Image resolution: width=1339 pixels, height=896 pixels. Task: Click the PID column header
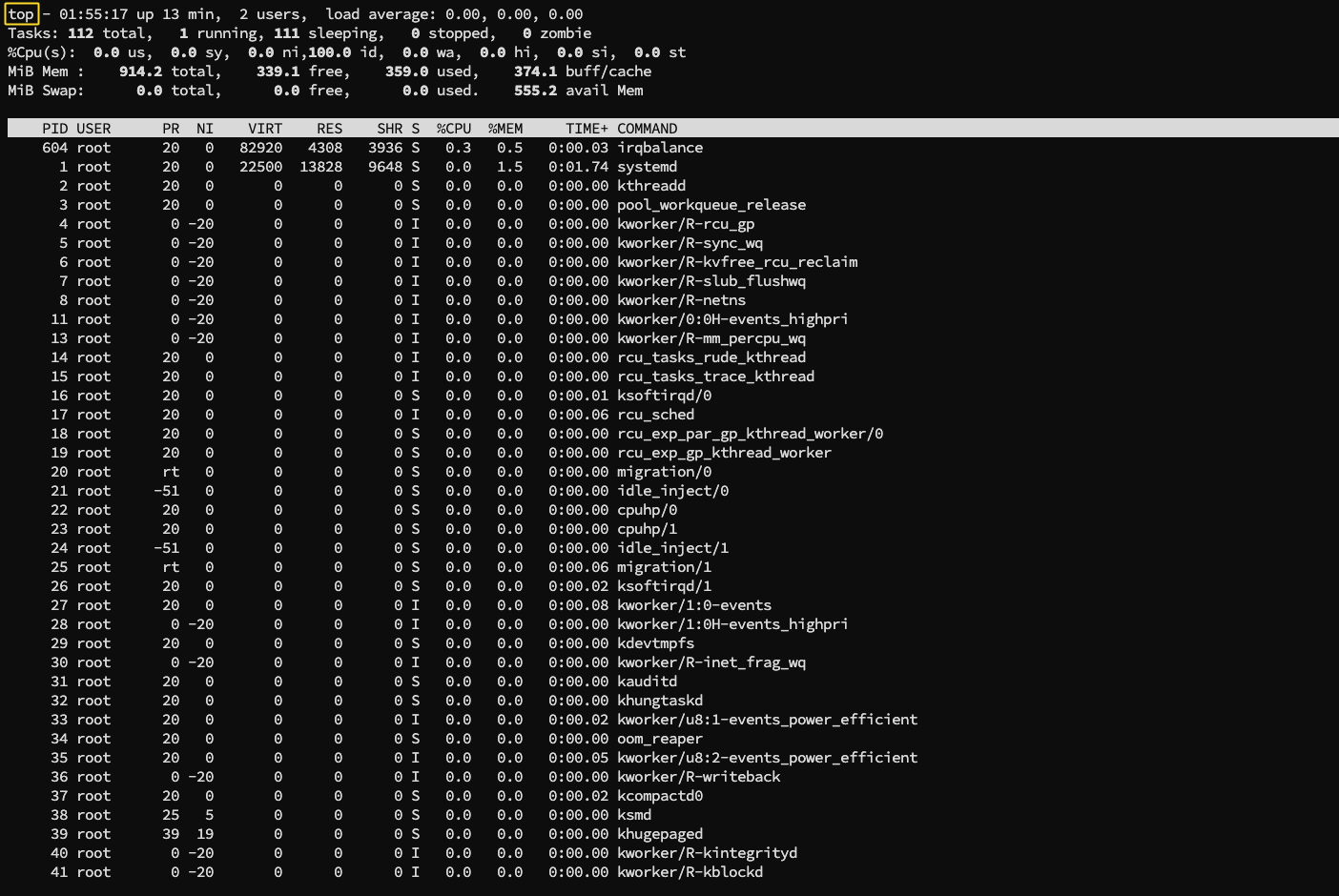click(55, 129)
